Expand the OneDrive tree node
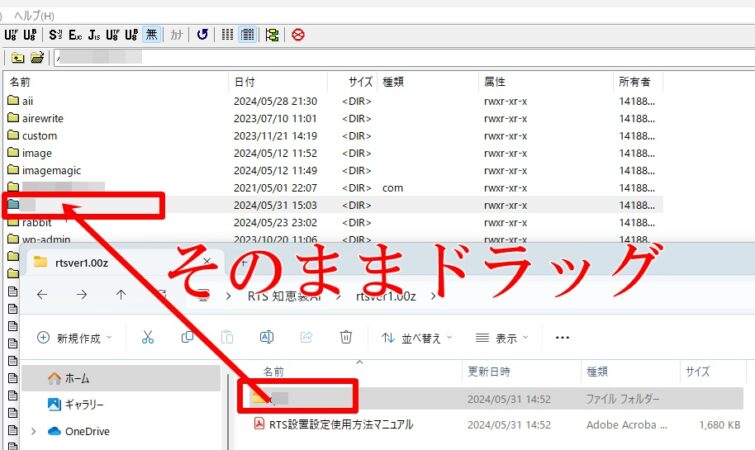The image size is (755, 450). pyautogui.click(x=35, y=432)
